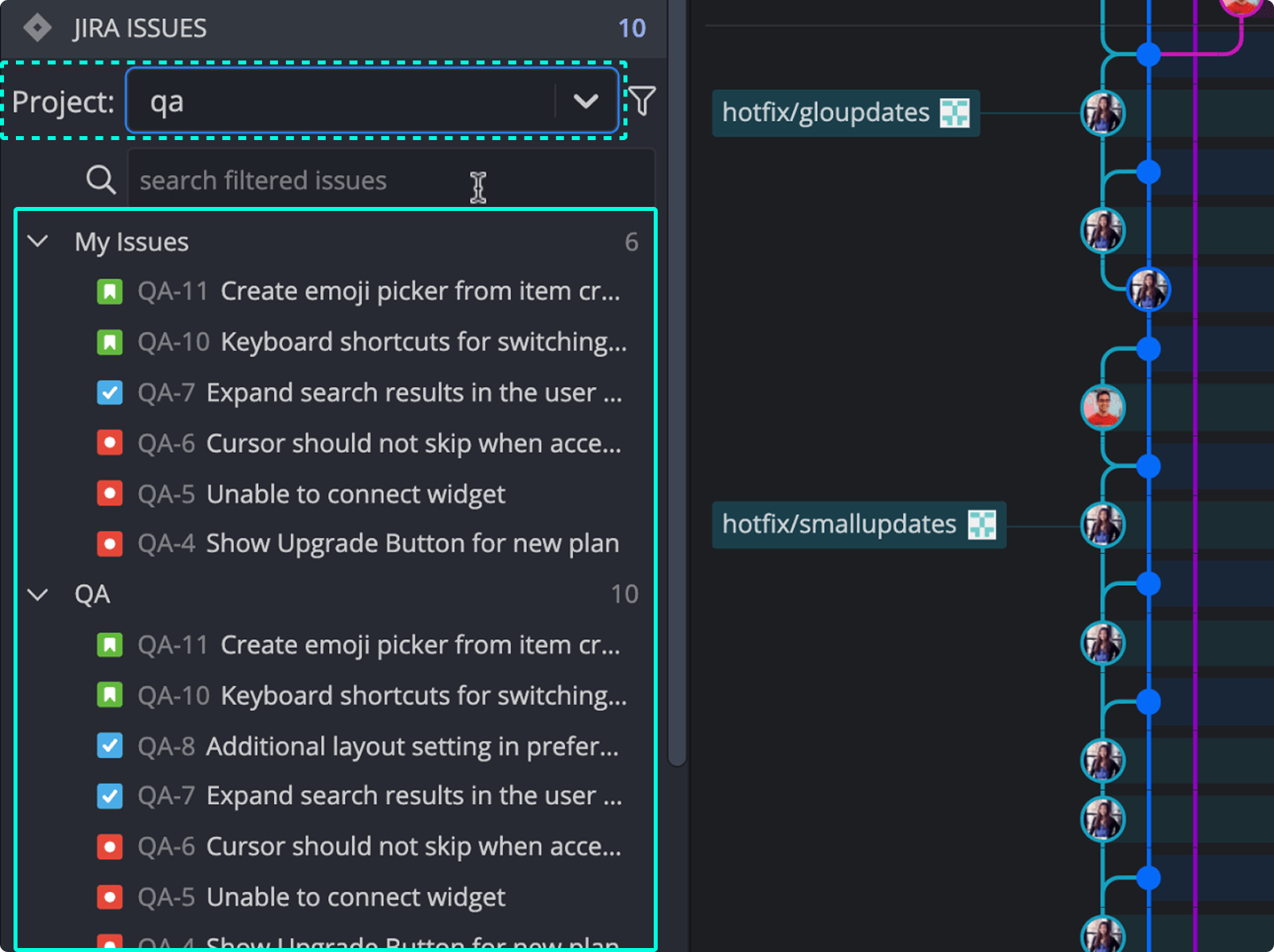Viewport: 1274px width, 952px height.
Task: Collapse the QA issues section
Action: [37, 594]
